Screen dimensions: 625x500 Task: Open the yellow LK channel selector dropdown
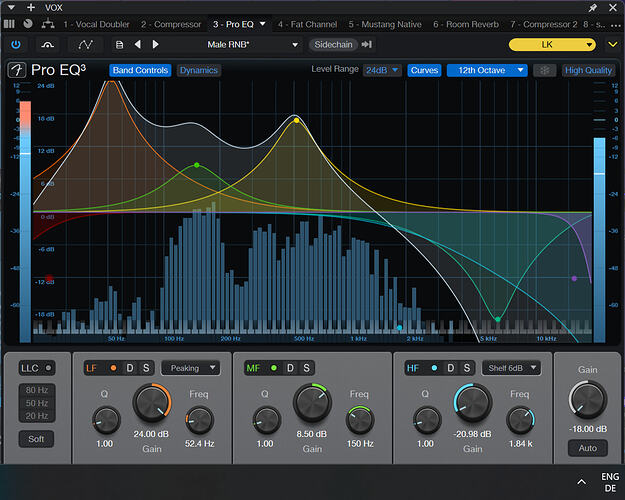pyautogui.click(x=552, y=45)
